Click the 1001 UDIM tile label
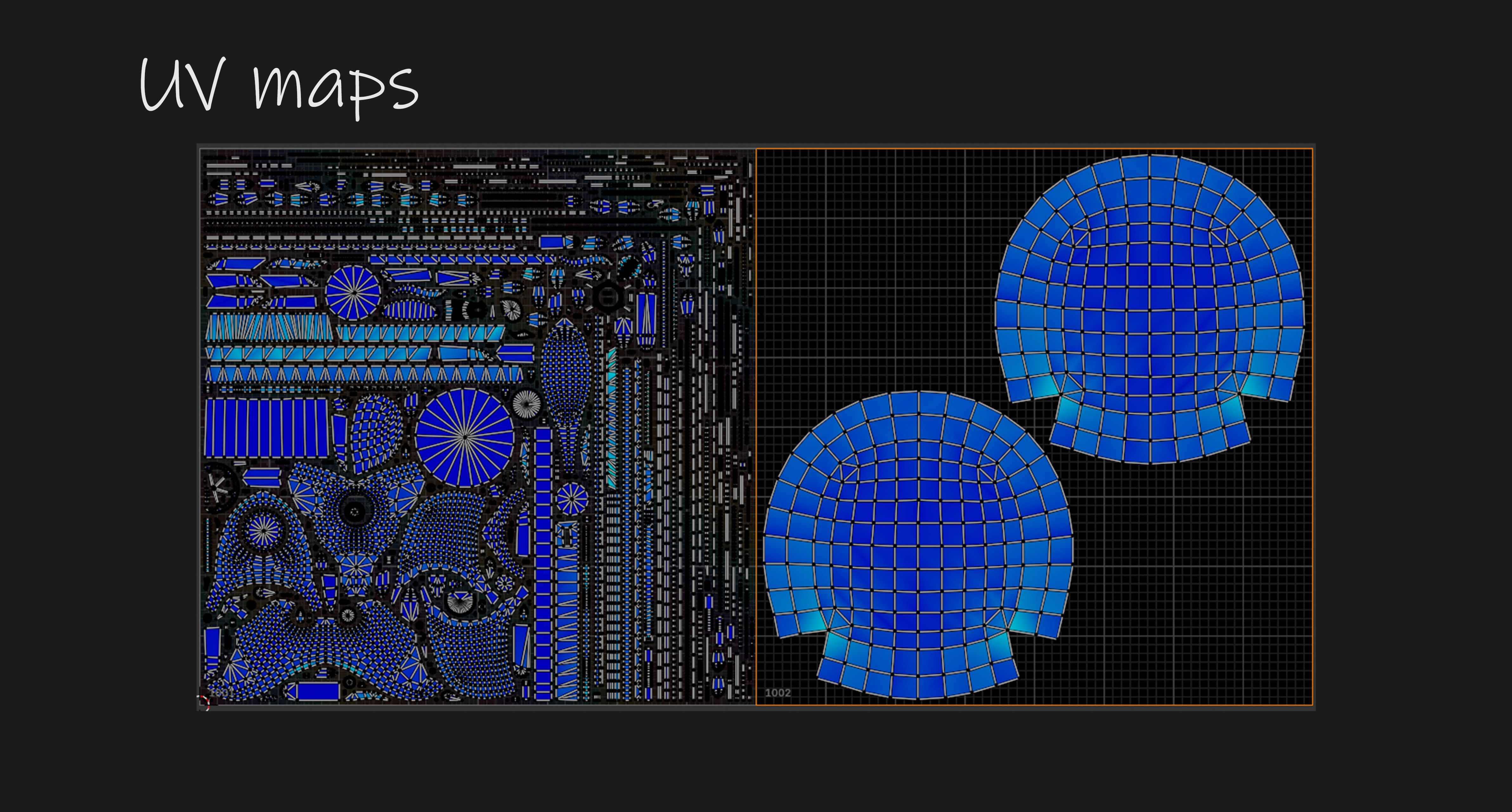 222,693
